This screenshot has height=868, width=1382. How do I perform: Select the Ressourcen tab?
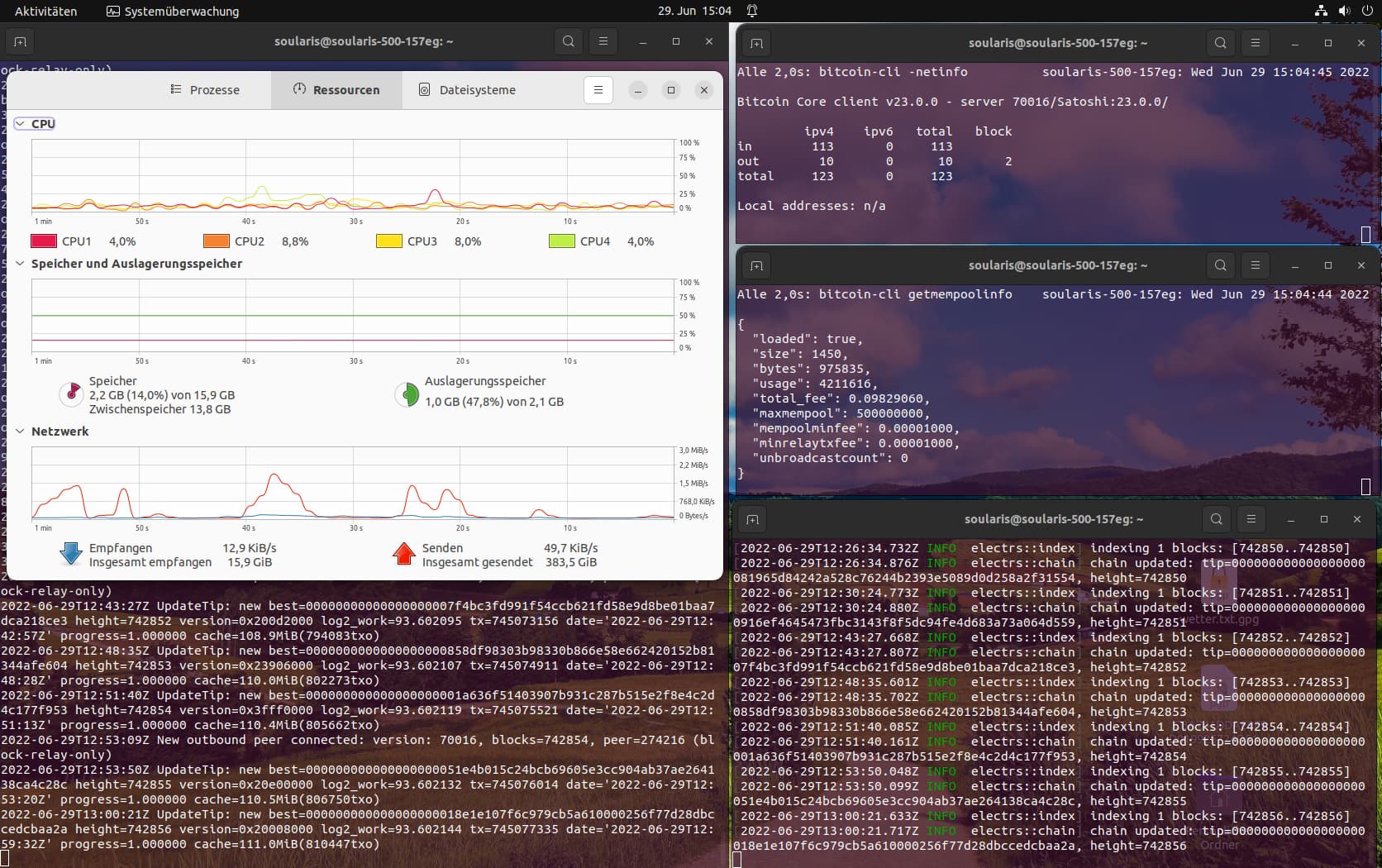point(336,90)
